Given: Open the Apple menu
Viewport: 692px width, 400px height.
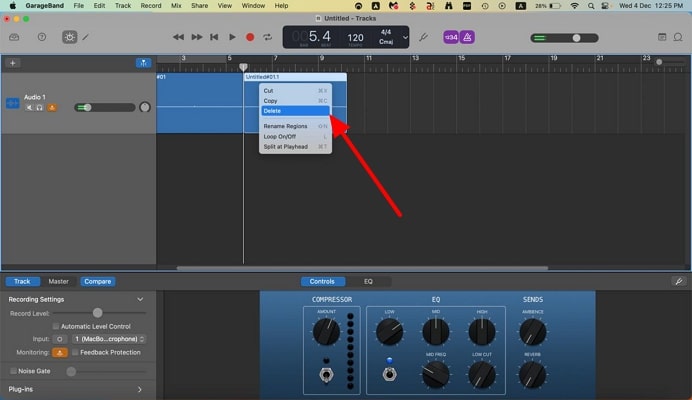Looking at the screenshot, I should pos(13,6).
